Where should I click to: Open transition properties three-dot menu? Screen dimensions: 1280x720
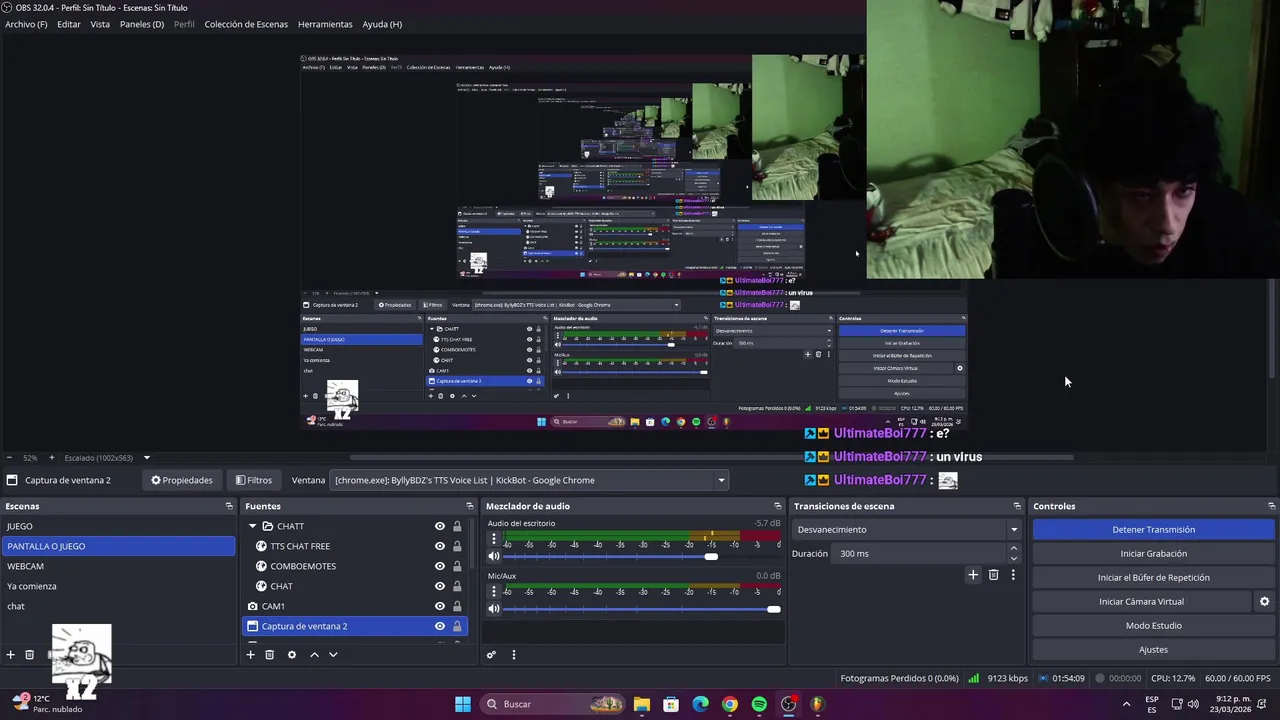pos(1013,575)
